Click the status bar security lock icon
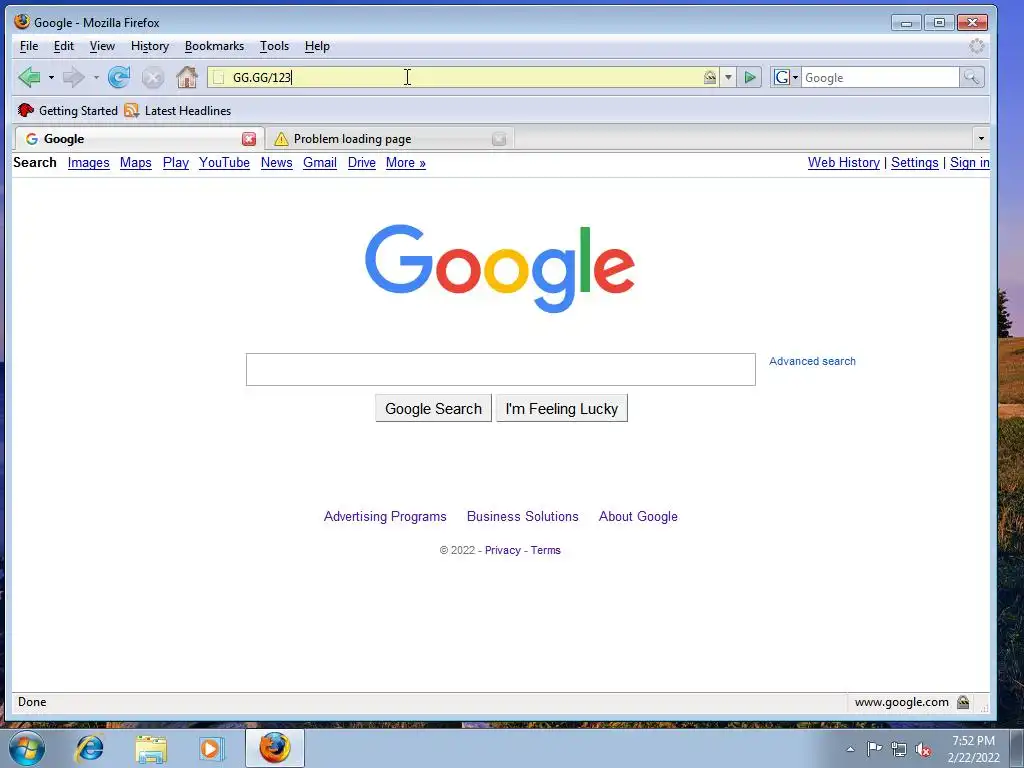This screenshot has height=768, width=1024. click(x=963, y=702)
